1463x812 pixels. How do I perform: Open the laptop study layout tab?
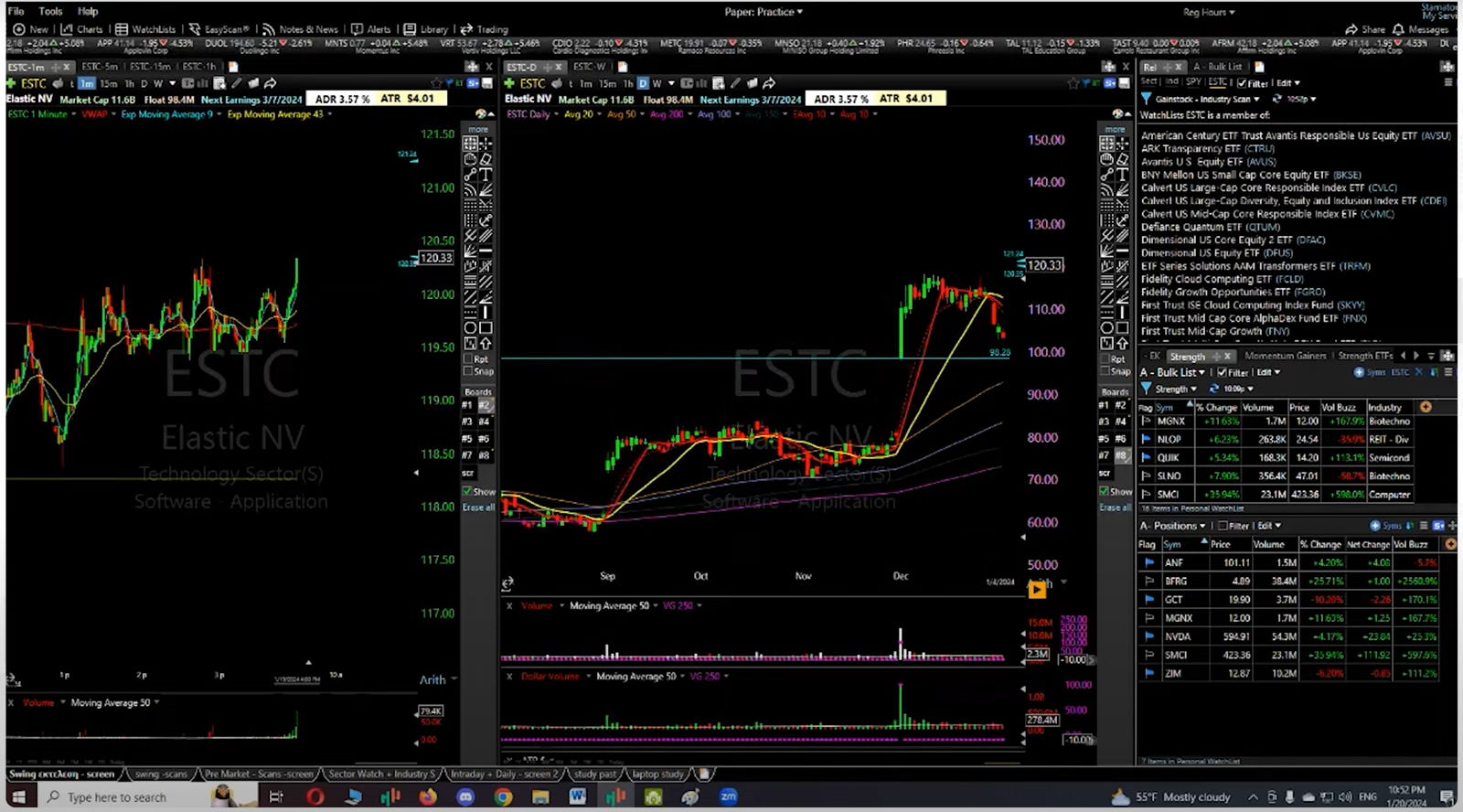657,774
